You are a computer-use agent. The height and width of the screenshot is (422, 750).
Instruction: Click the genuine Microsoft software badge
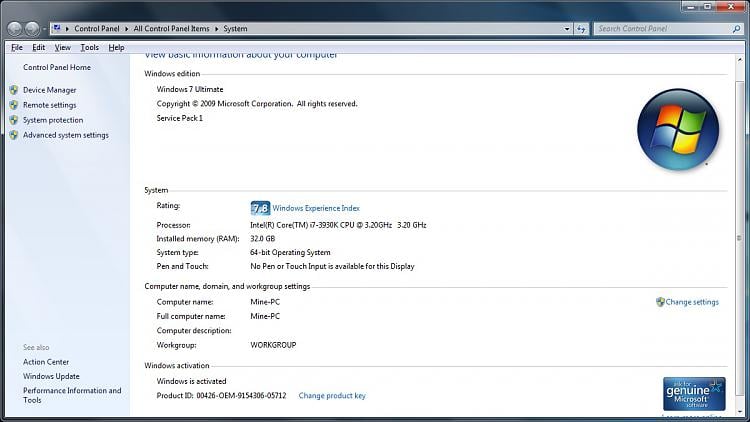pyautogui.click(x=694, y=394)
